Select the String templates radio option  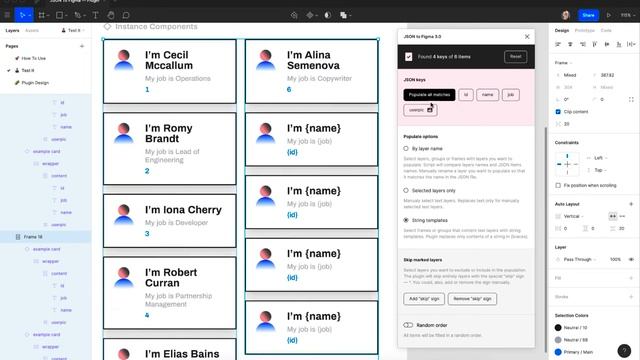406,220
